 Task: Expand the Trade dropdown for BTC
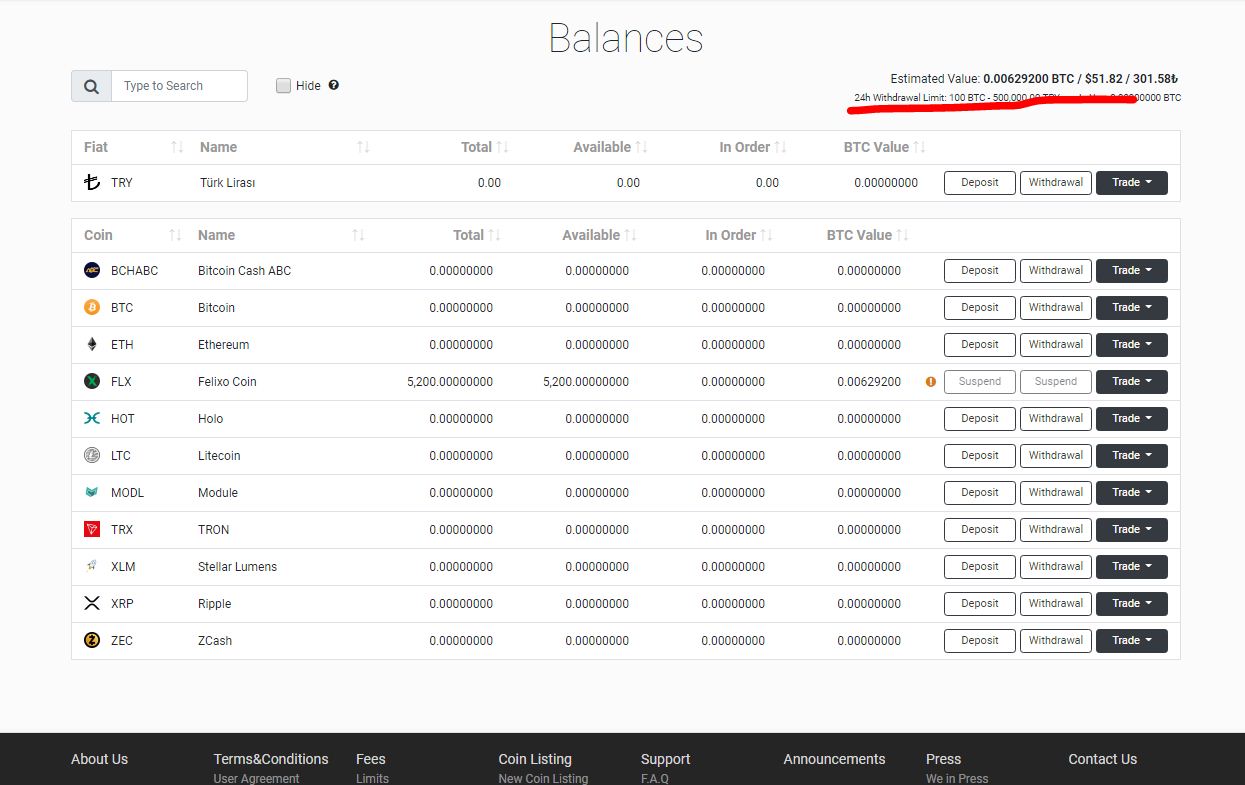pyautogui.click(x=1132, y=308)
